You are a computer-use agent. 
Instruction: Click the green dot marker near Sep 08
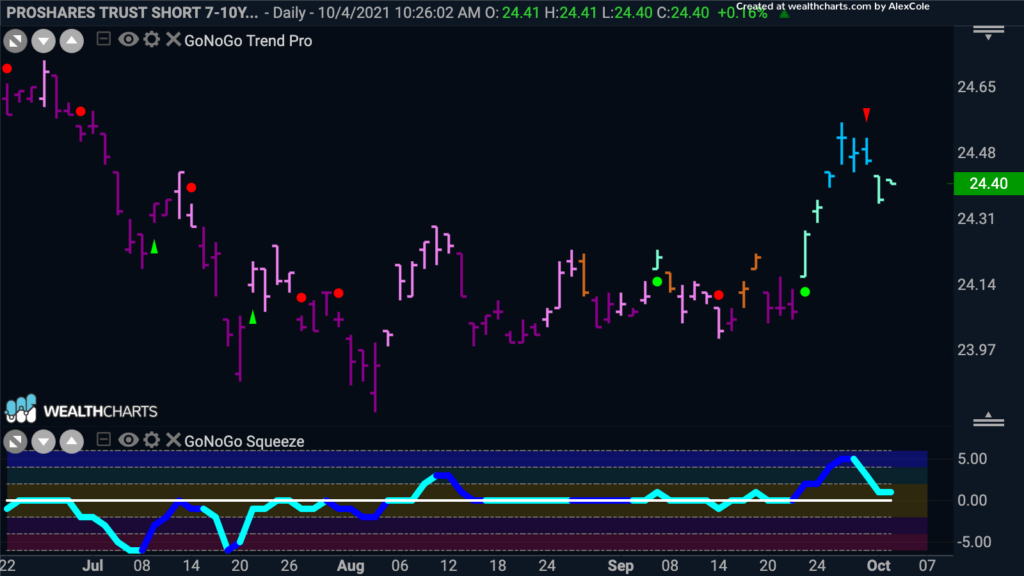[657, 281]
